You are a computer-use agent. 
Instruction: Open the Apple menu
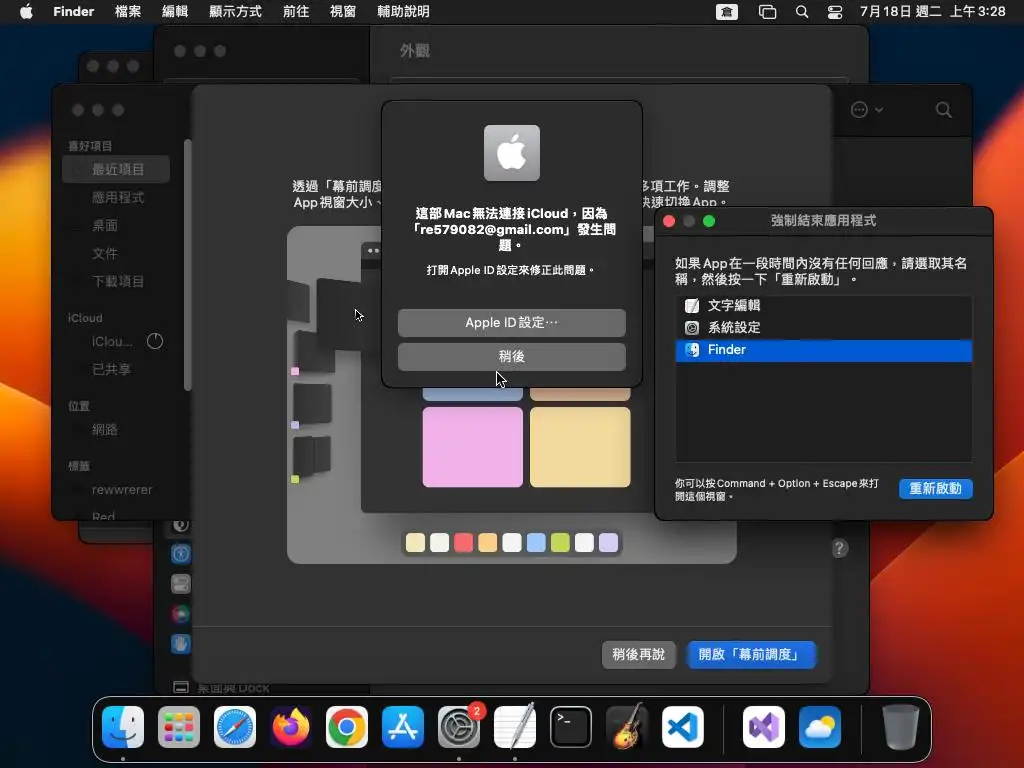point(26,11)
